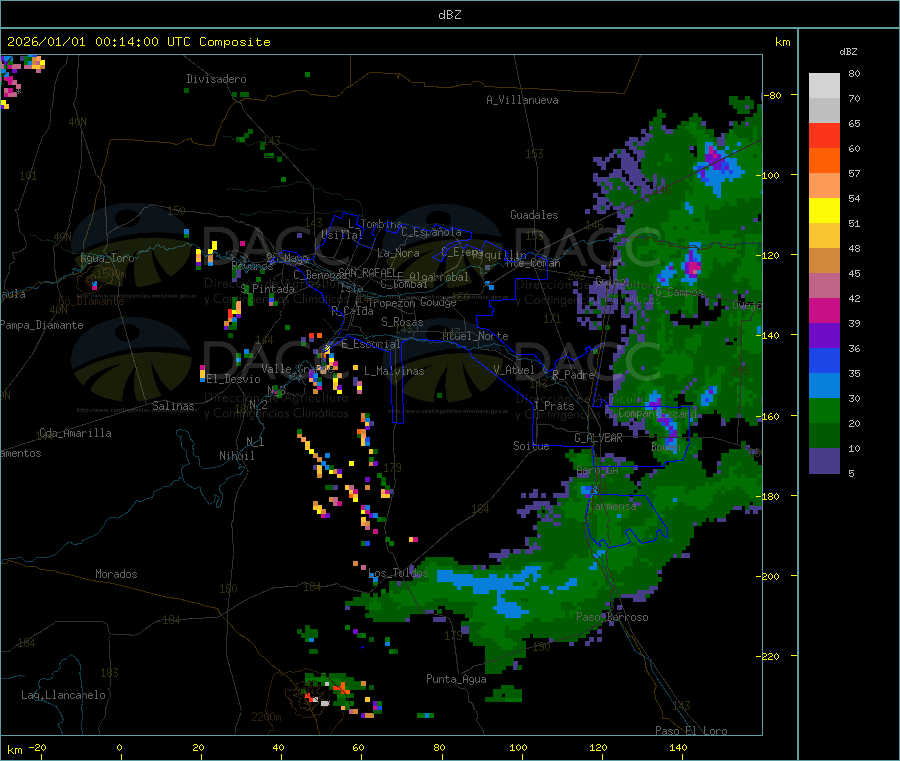Click the magenta 39-42 dBZ legend swatch
The width and height of the screenshot is (900, 761).
coord(824,310)
